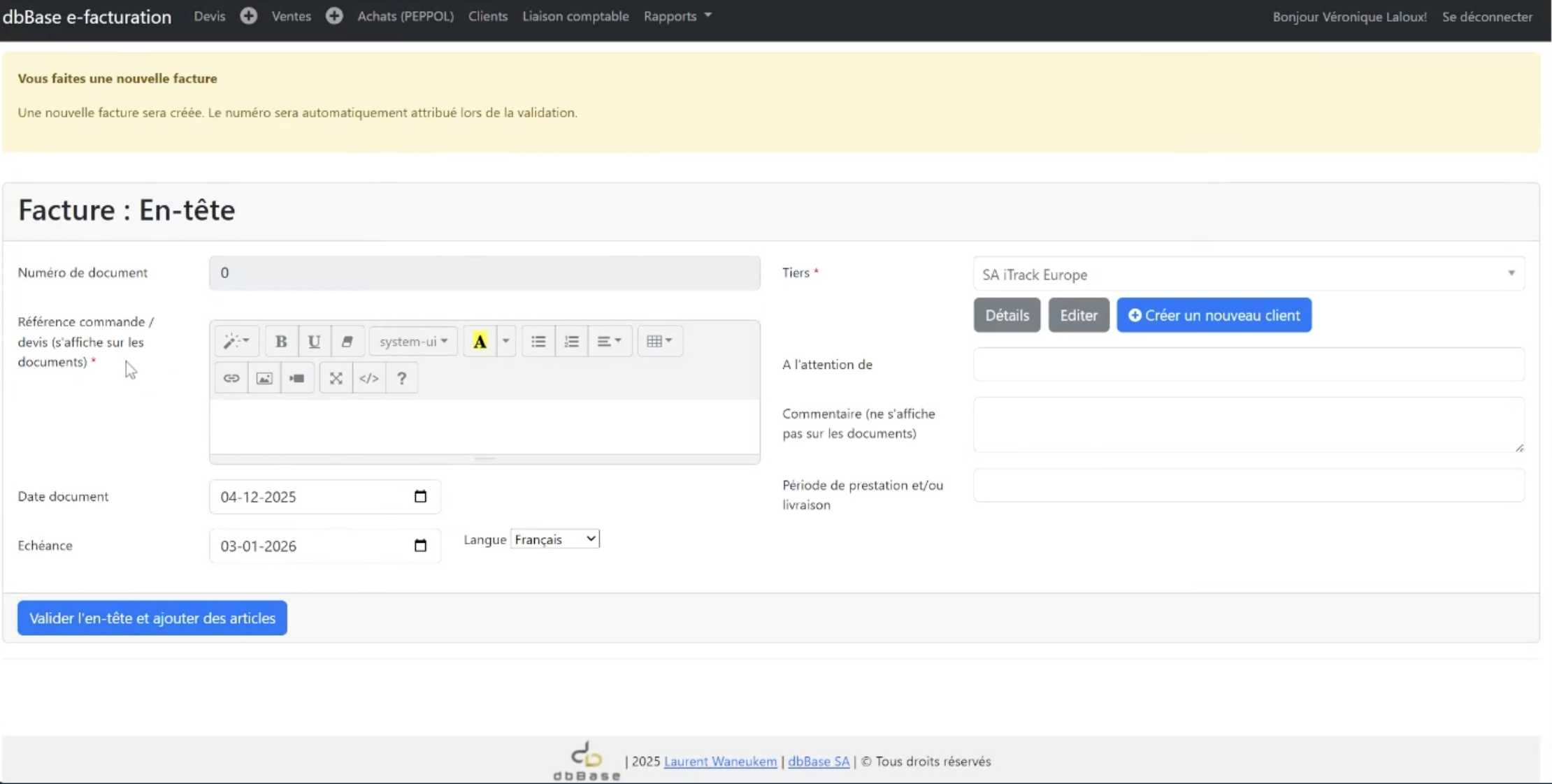Insert an unordered bullet list

coord(538,341)
